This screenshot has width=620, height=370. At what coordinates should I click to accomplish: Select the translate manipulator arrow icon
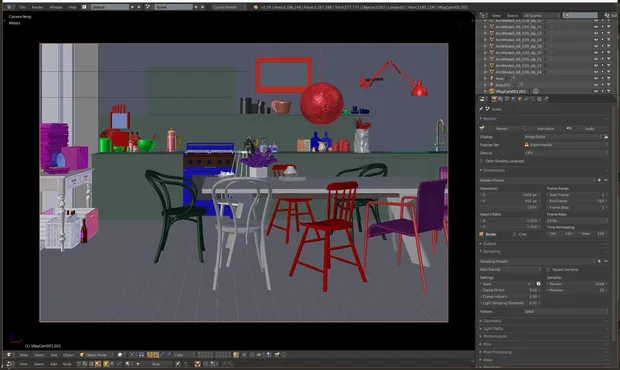click(x=156, y=355)
